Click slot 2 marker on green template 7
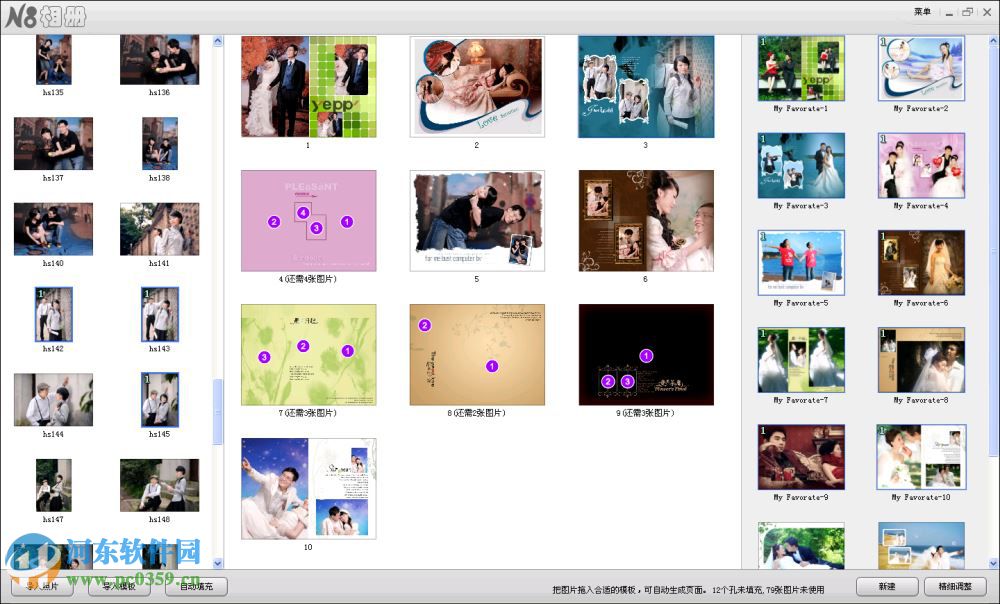Screen dimensions: 1000x604 click(301, 347)
